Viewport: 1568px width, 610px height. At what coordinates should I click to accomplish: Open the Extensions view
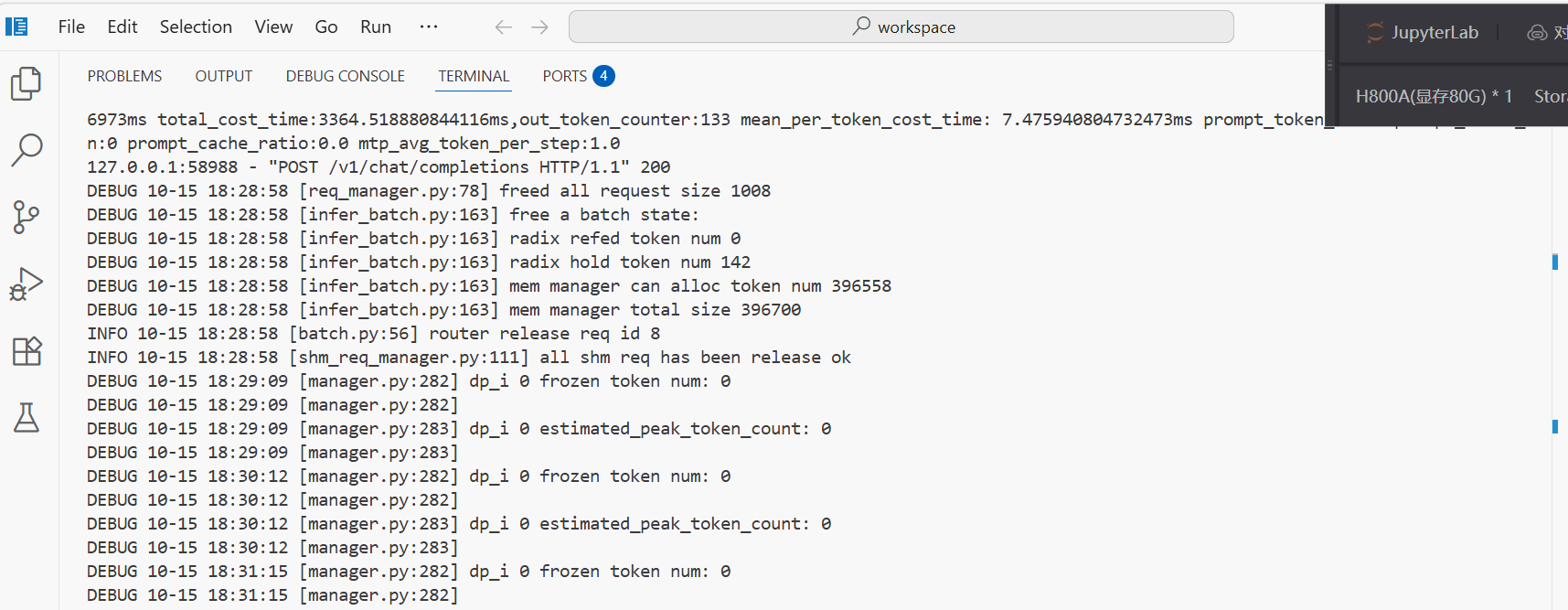pyautogui.click(x=27, y=351)
